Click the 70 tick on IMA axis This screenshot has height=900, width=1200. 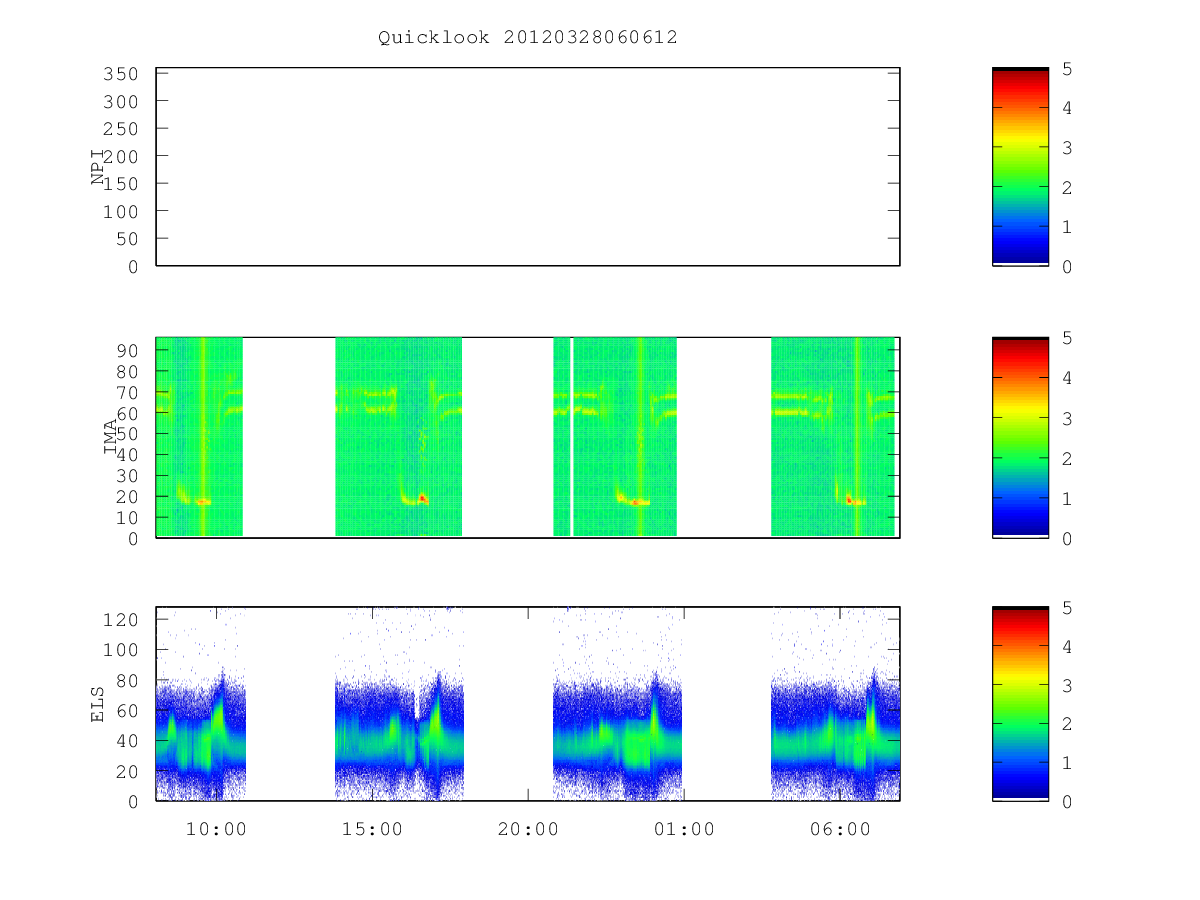[126, 392]
